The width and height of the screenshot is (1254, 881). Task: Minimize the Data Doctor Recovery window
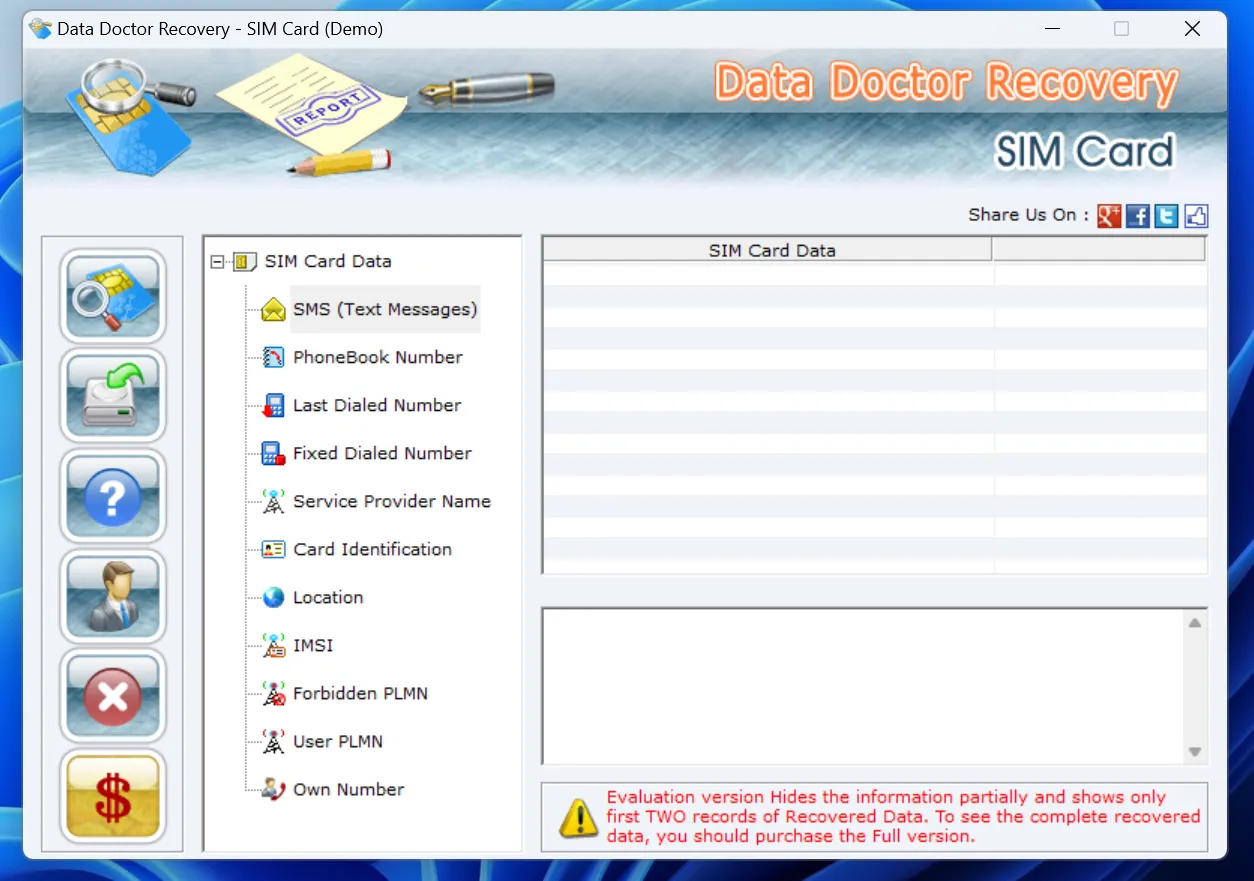click(x=1050, y=29)
